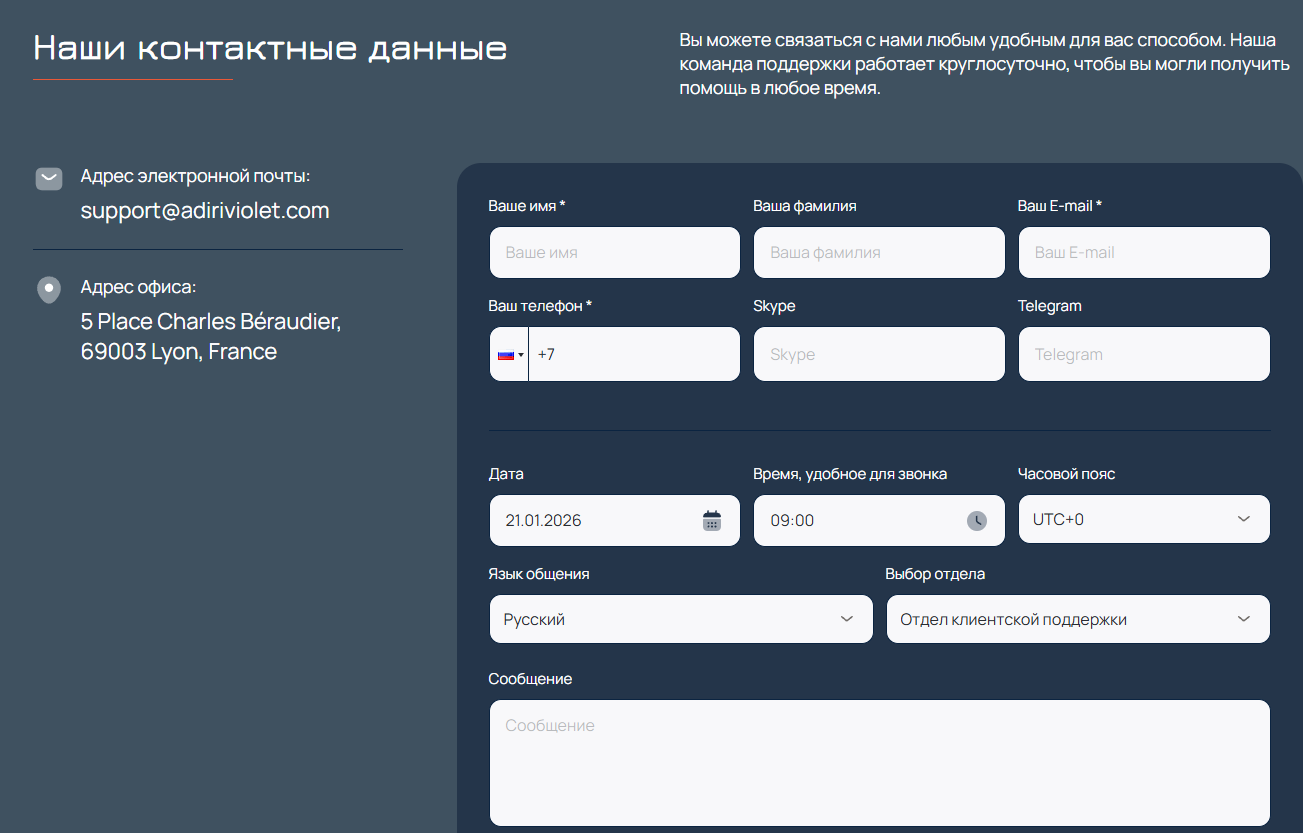Click the clock icon in time field
The image size is (1303, 833).
[x=976, y=520]
